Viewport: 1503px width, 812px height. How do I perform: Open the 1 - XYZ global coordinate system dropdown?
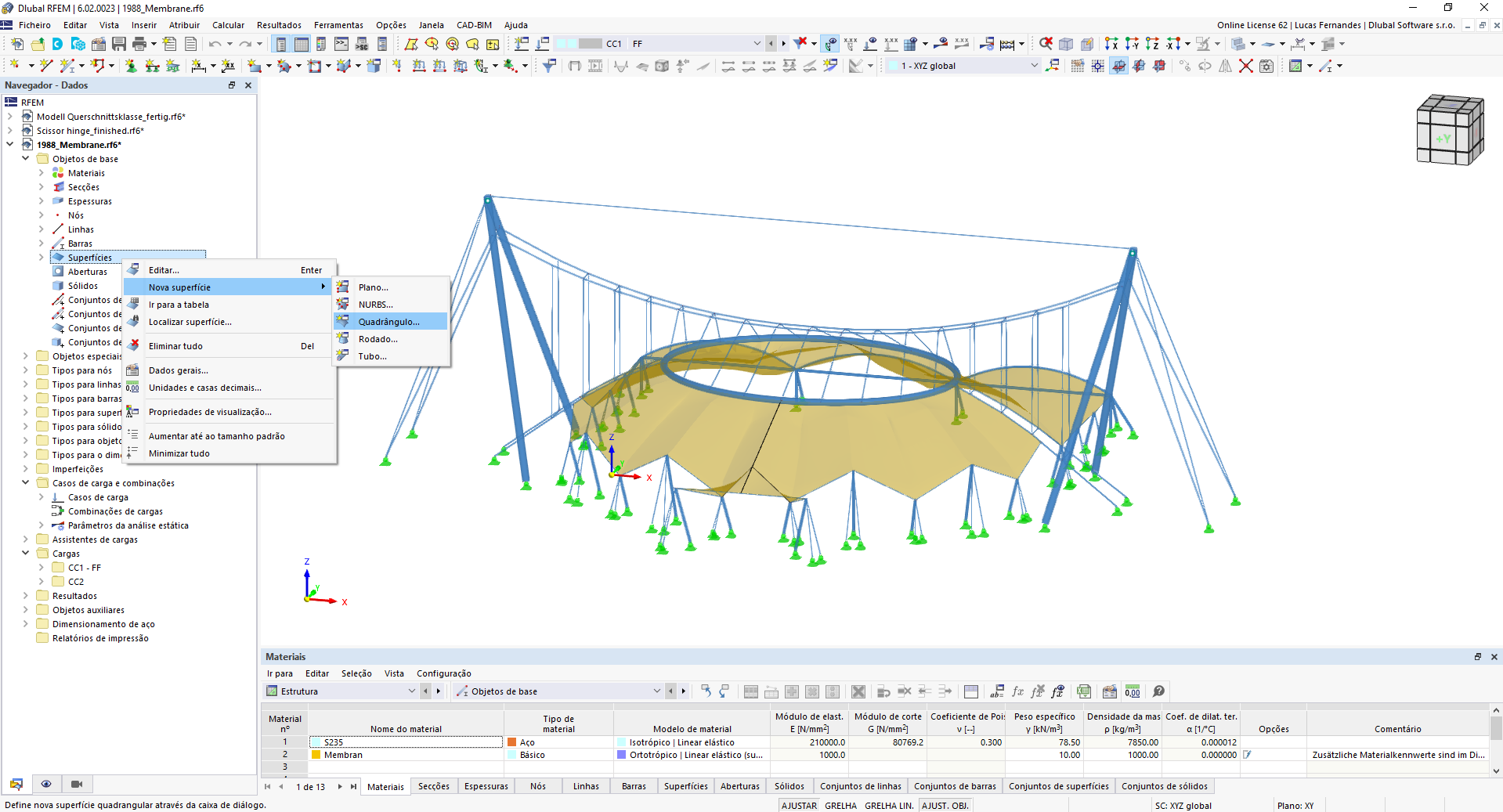point(1034,66)
